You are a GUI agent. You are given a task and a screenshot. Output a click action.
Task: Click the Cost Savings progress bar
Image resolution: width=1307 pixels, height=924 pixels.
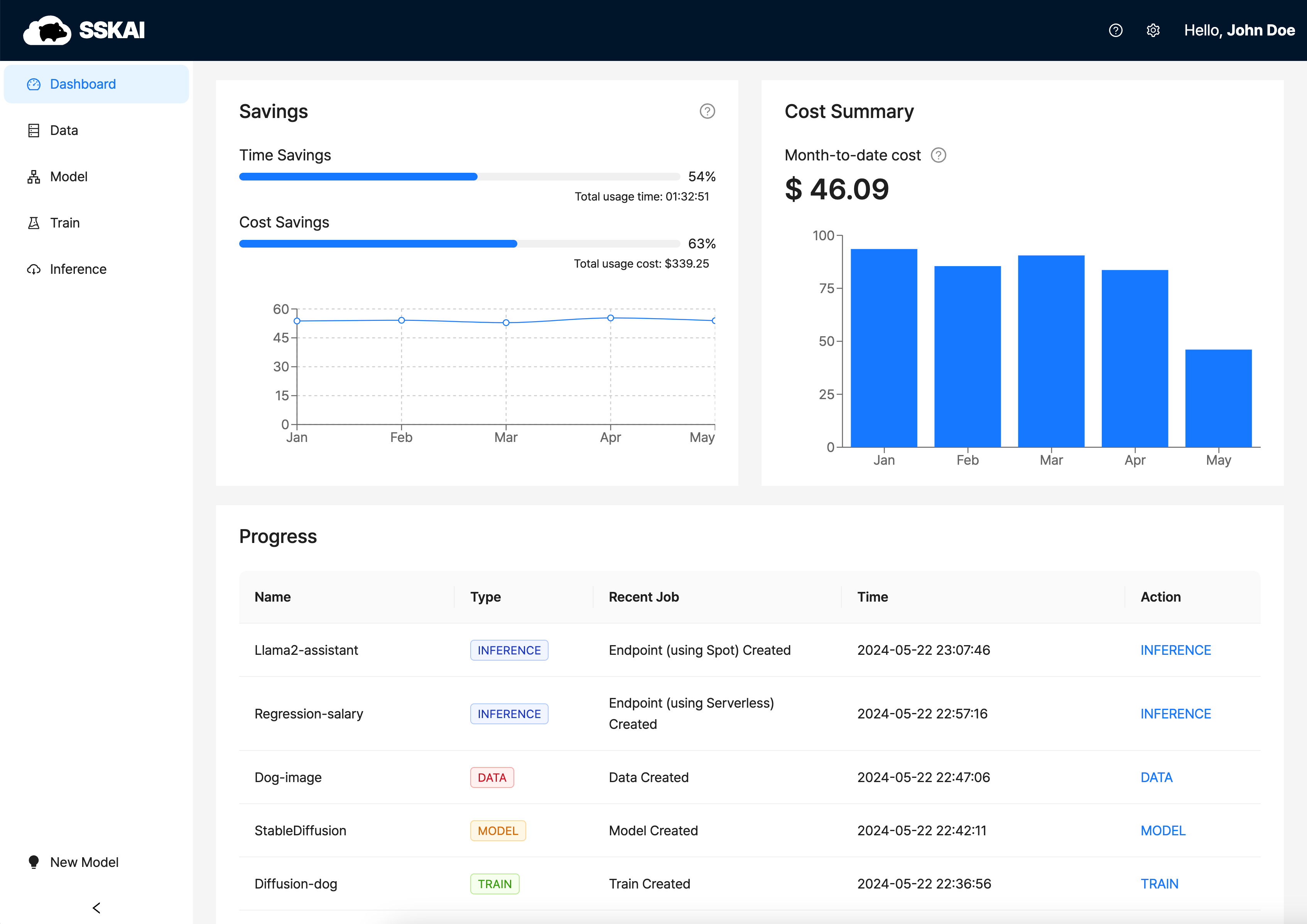459,244
